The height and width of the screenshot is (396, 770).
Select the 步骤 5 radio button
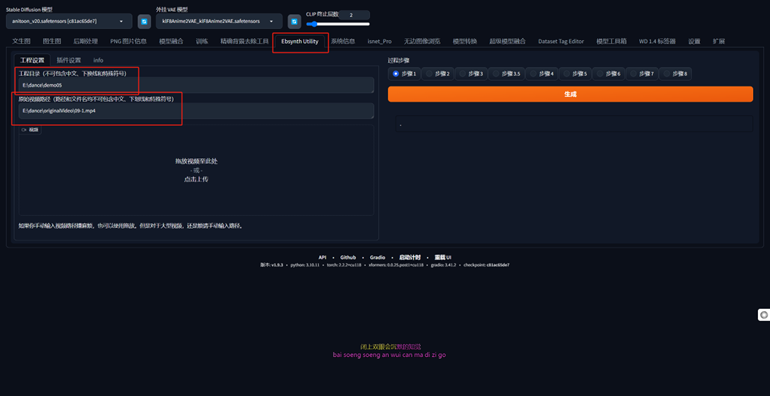pyautogui.click(x=575, y=74)
